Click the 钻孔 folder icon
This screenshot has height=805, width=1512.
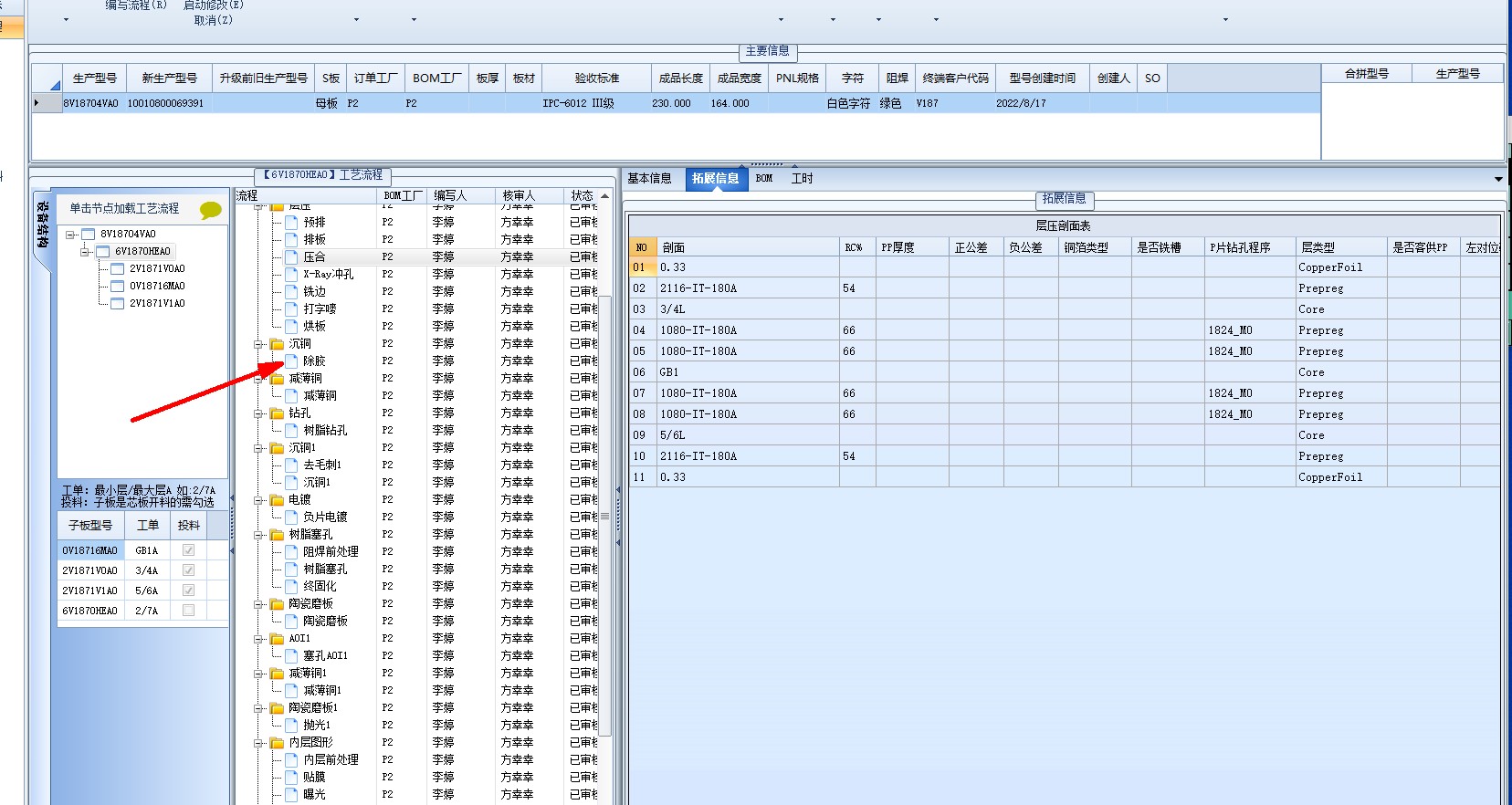click(277, 413)
